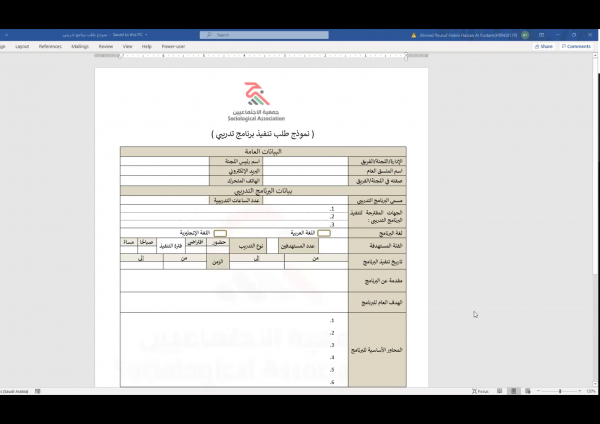The width and height of the screenshot is (600, 424).
Task: Click the empty box under صباحا
Action: tap(147, 250)
